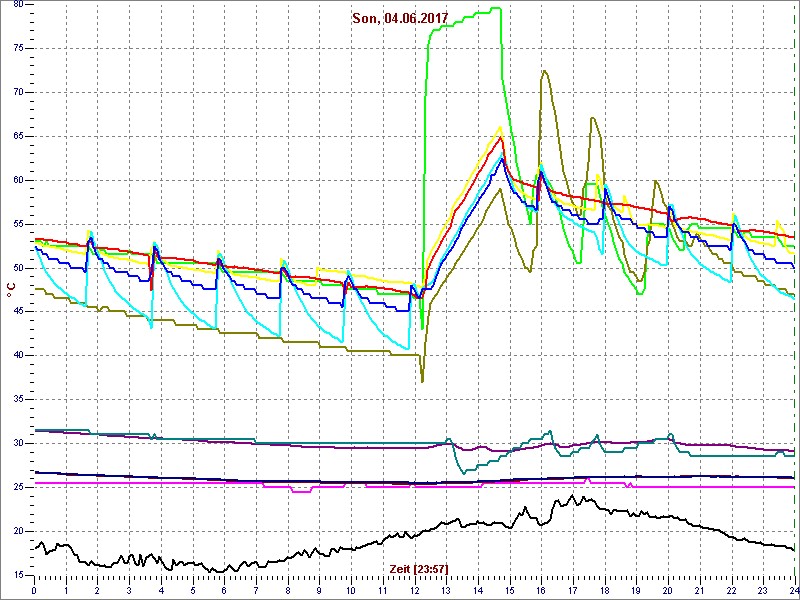Click hour '21' on the time axis

click(699, 590)
